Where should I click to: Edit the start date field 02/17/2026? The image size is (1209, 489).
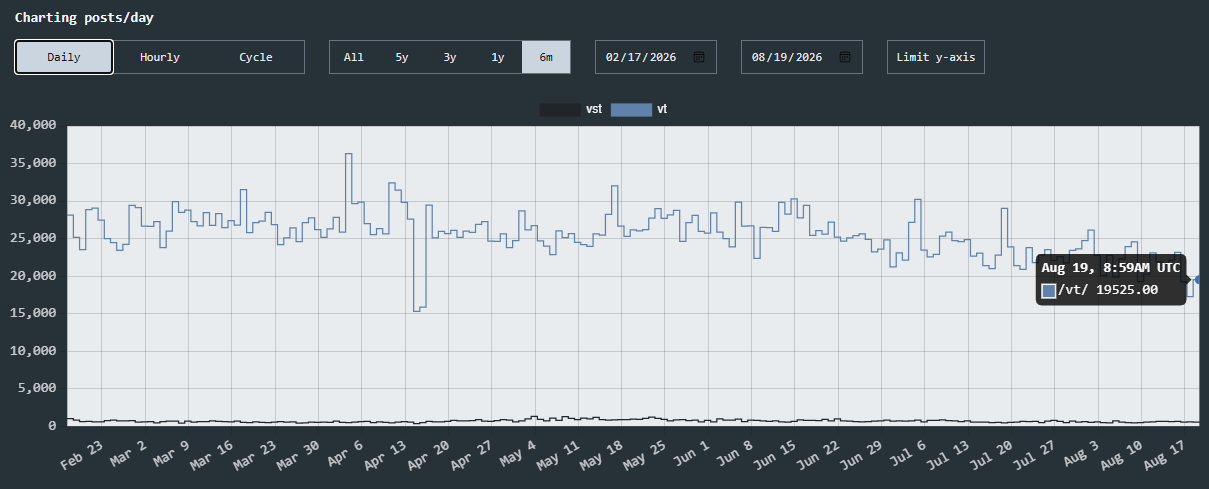coord(656,57)
